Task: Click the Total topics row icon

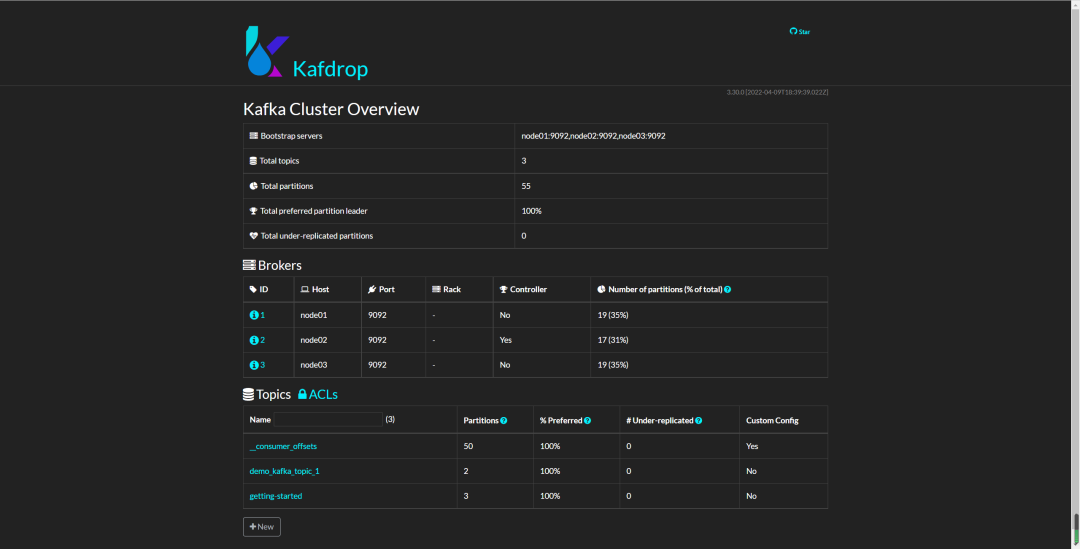Action: (253, 160)
